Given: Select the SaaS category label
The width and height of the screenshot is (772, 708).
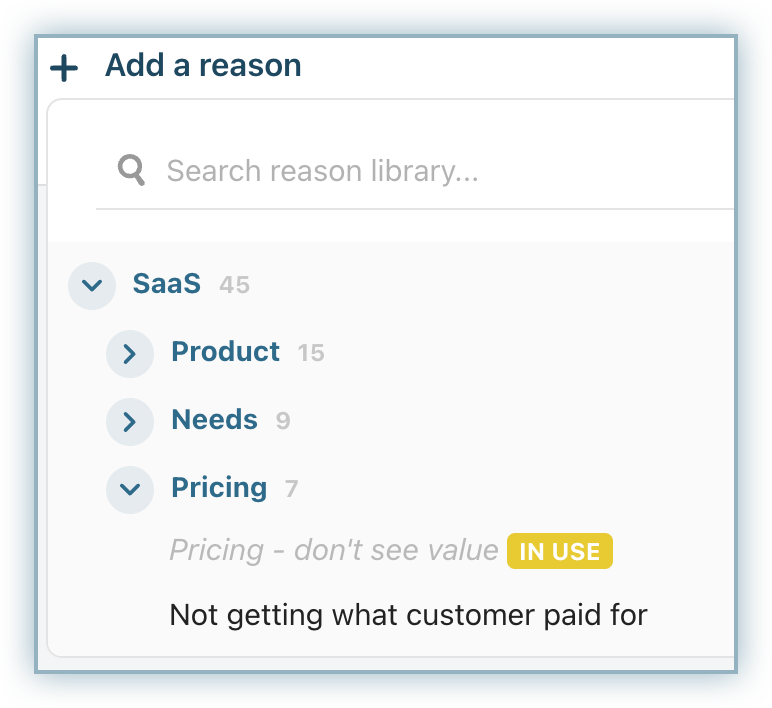Looking at the screenshot, I should click(166, 284).
